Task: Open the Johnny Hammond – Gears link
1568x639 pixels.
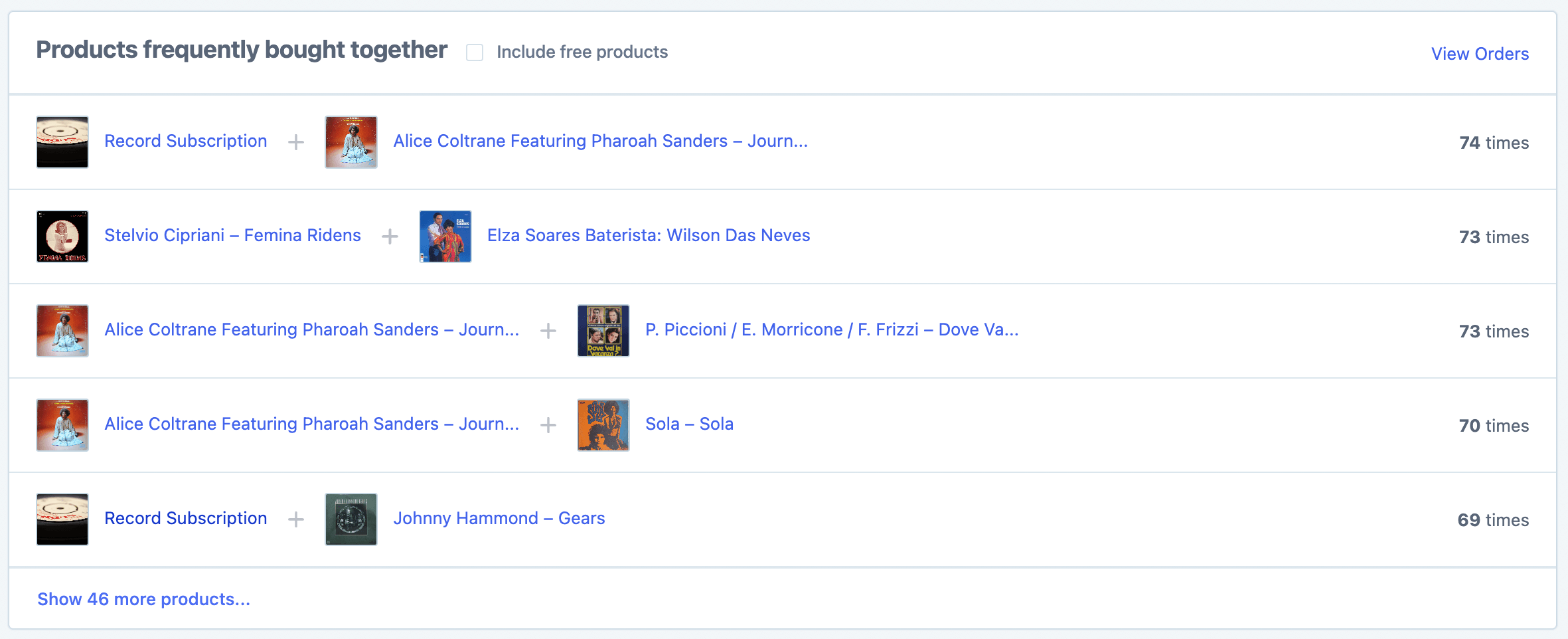Action: (499, 518)
